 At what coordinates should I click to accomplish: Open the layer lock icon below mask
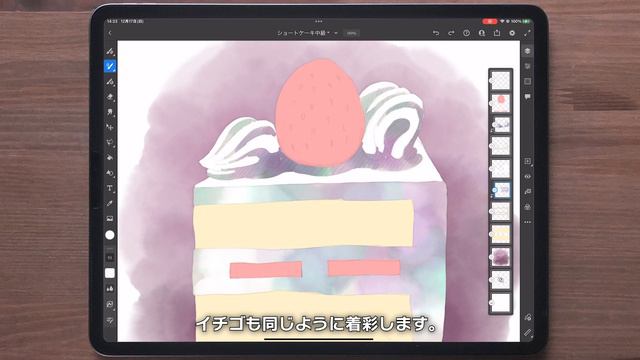(x=527, y=207)
